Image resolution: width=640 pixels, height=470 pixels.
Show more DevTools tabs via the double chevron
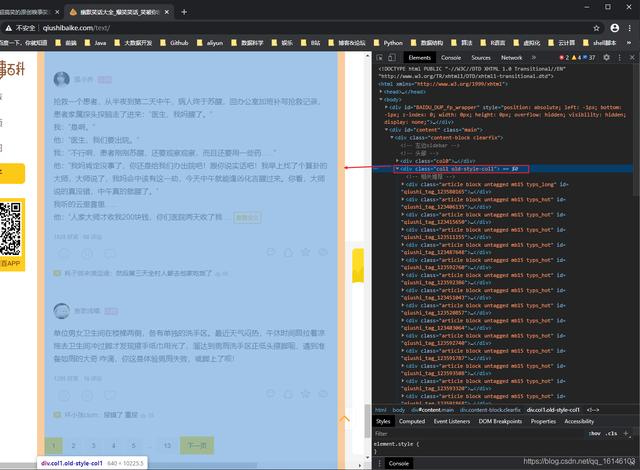(x=534, y=58)
